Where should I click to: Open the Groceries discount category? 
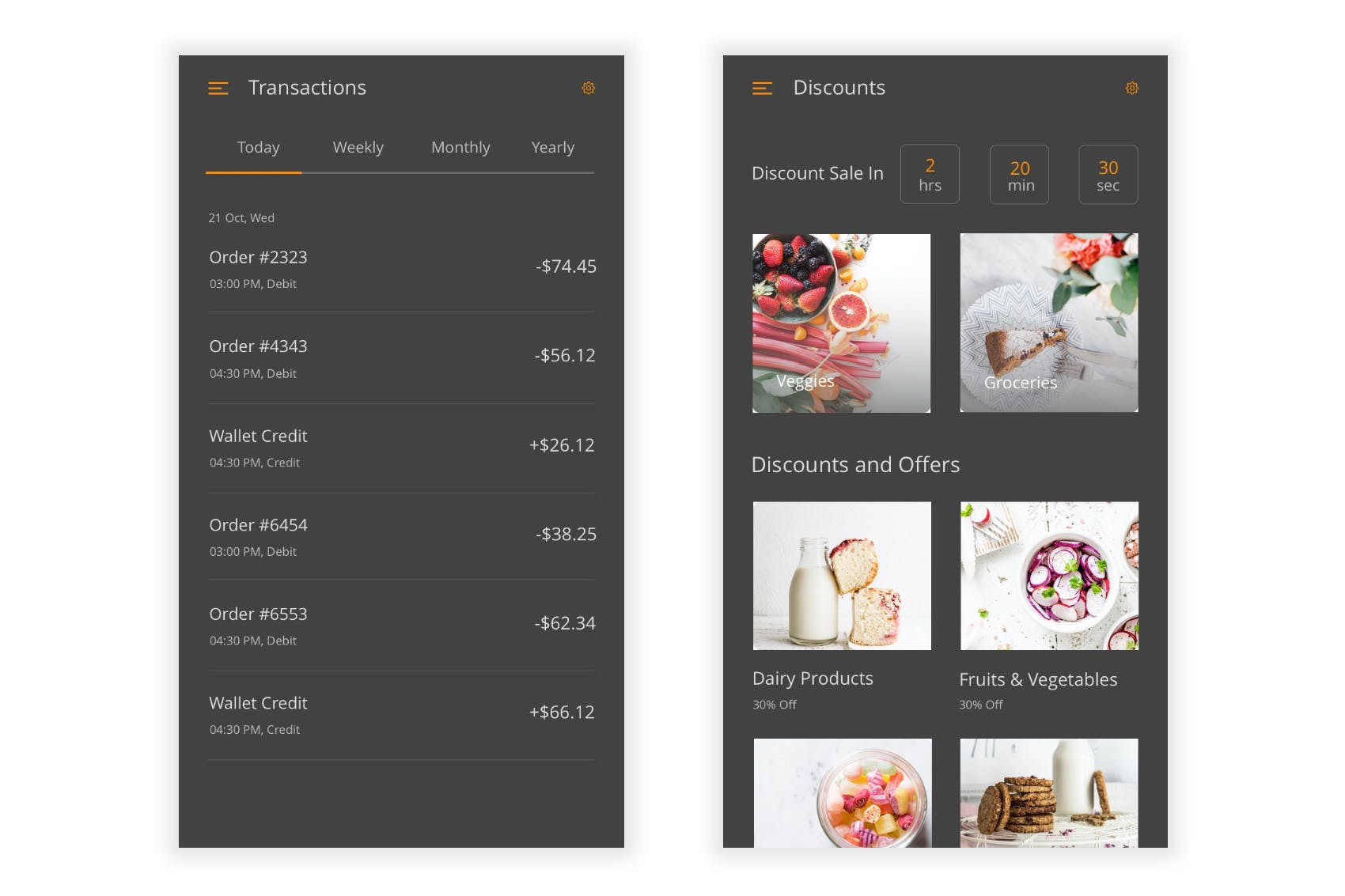tap(1048, 323)
